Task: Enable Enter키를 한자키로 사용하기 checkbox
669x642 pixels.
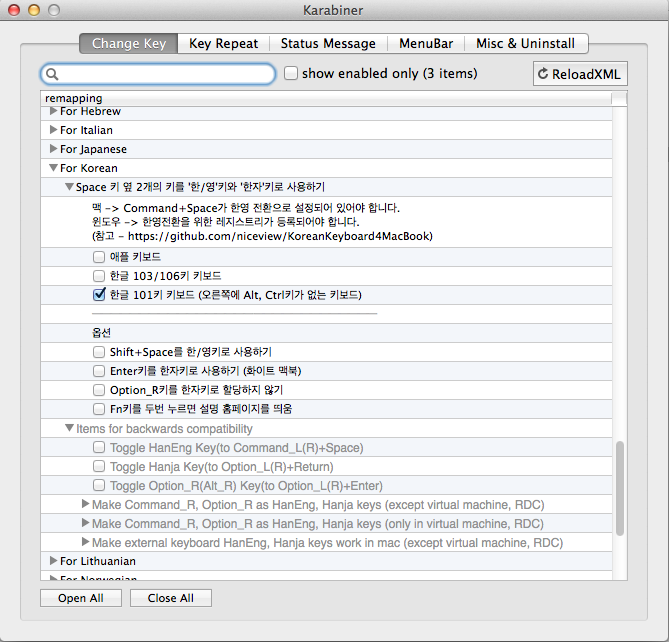Action: [99, 371]
